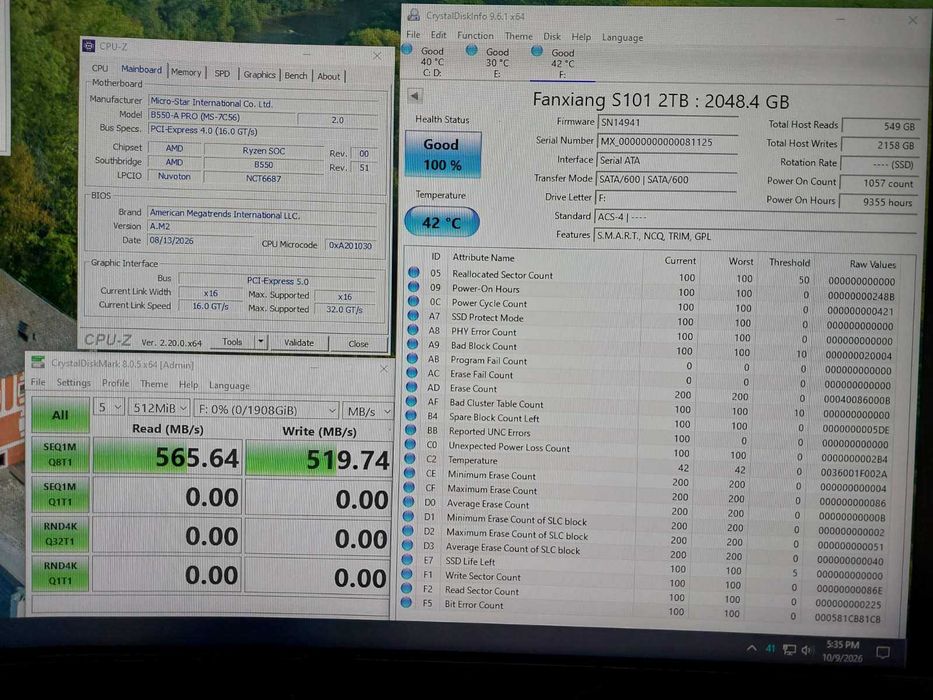
Task: Click status orb of Power-On Hours row
Action: pos(414,286)
